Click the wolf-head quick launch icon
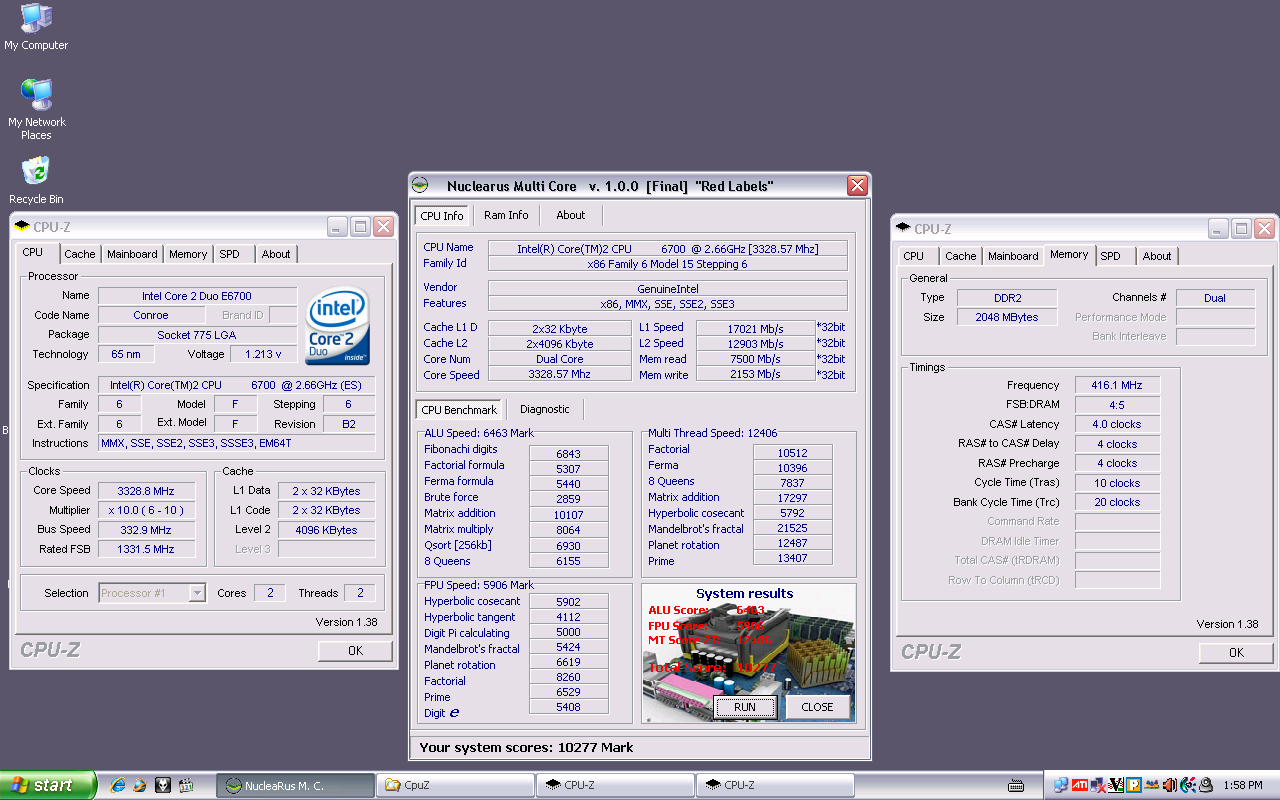Screen dimensions: 1280x800 click(163, 785)
